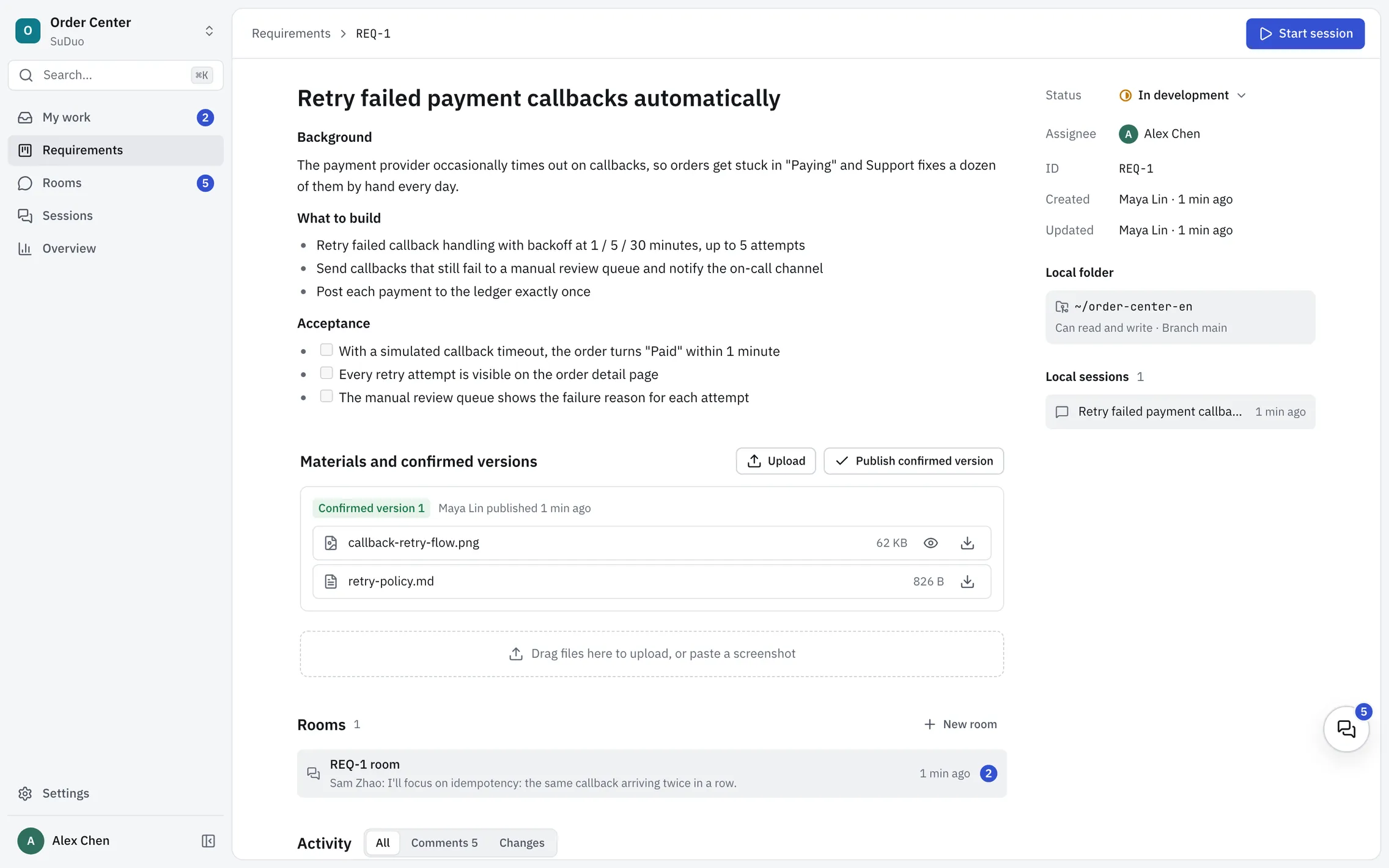Collapse sidebar using the panel icon
Viewport: 1389px width, 868px height.
click(x=208, y=841)
